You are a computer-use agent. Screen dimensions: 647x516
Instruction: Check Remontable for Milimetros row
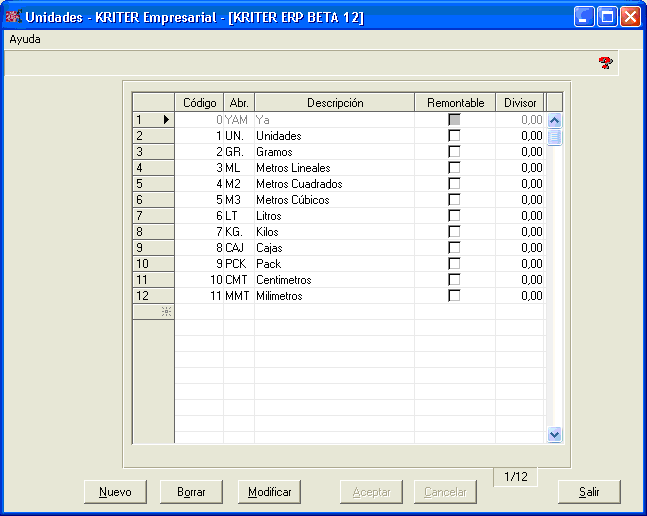[454, 296]
